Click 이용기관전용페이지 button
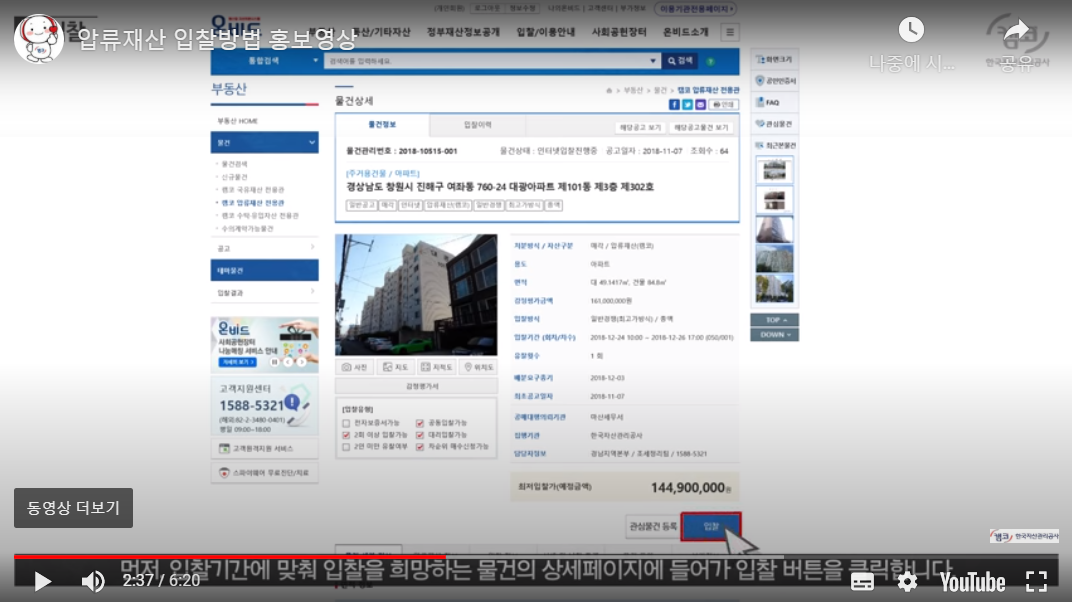 click(695, 9)
